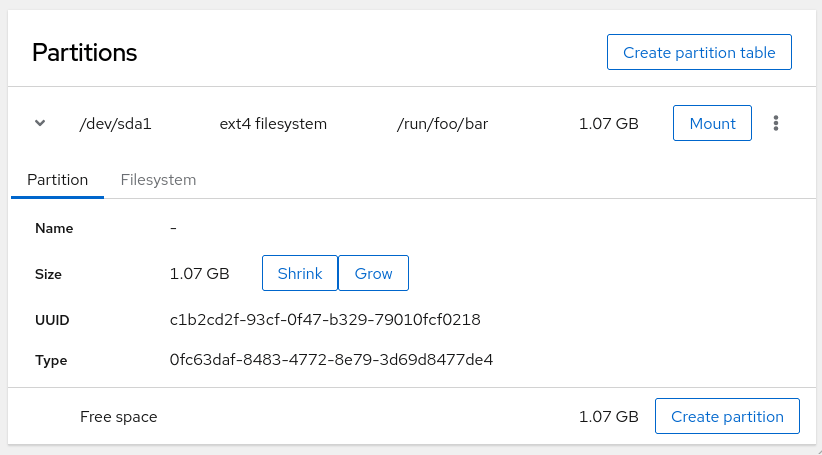Click the 1.07 GB size beside the Shrink button
This screenshot has height=455, width=822.
pos(200,273)
